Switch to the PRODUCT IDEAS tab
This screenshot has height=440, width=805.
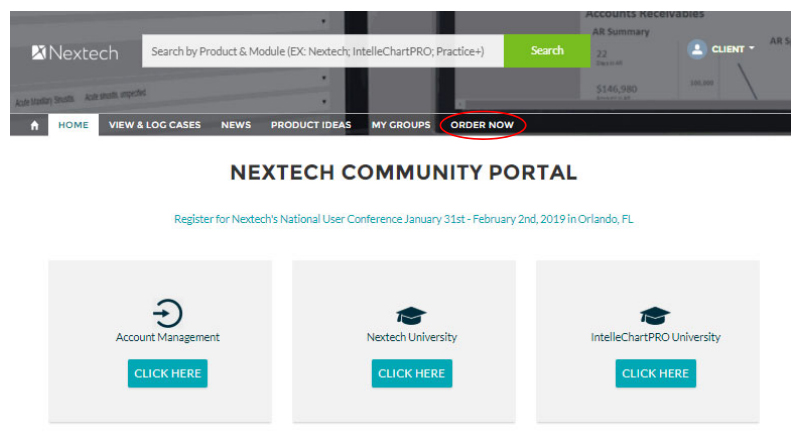[x=311, y=125]
